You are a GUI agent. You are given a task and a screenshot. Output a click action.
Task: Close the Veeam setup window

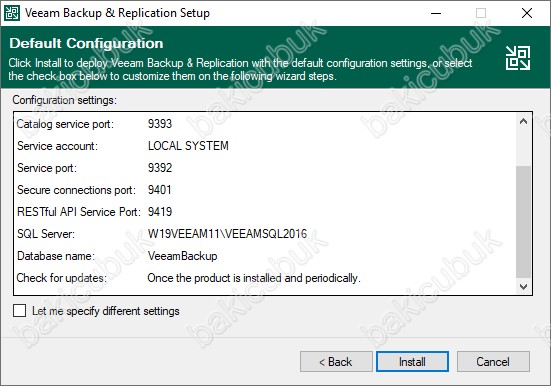coord(526,13)
